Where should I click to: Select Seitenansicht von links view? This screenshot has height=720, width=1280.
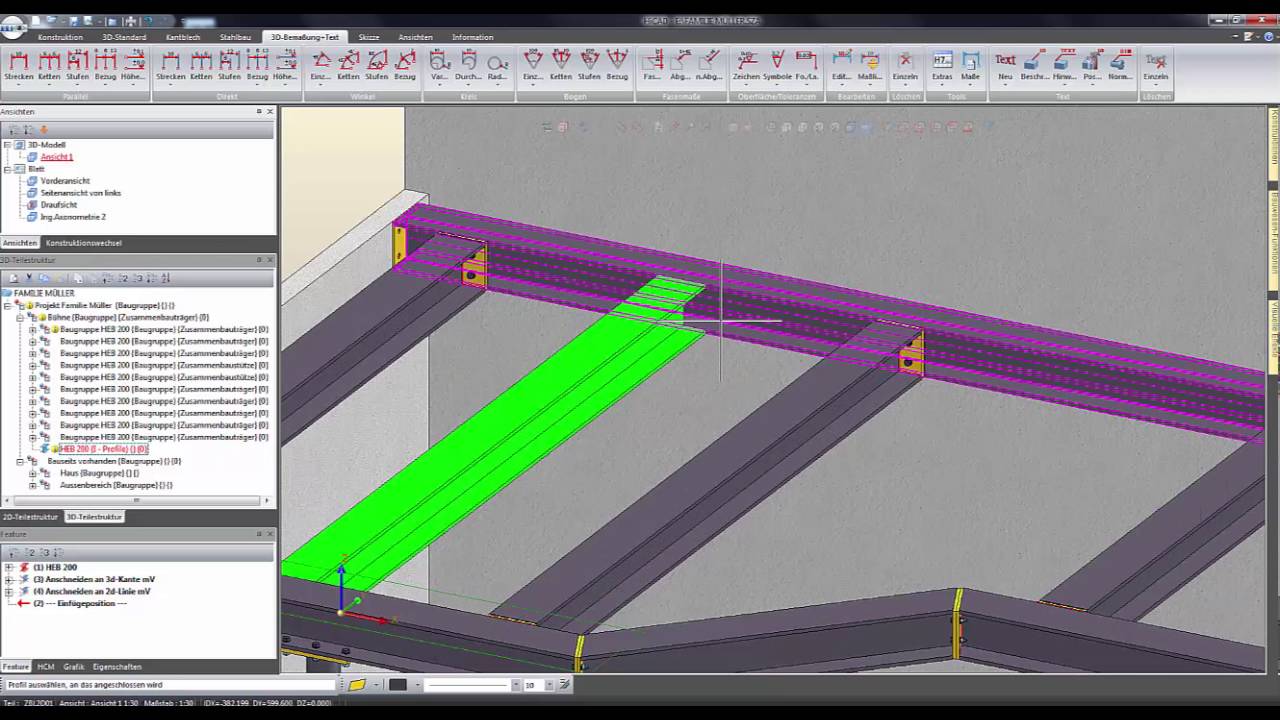point(80,193)
